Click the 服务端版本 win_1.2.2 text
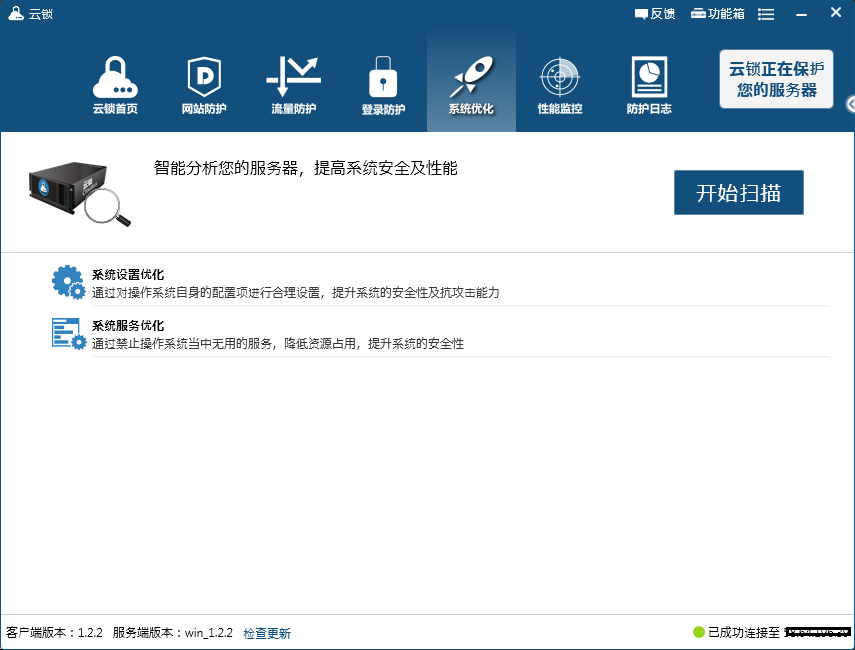This screenshot has width=855, height=650. (x=172, y=633)
